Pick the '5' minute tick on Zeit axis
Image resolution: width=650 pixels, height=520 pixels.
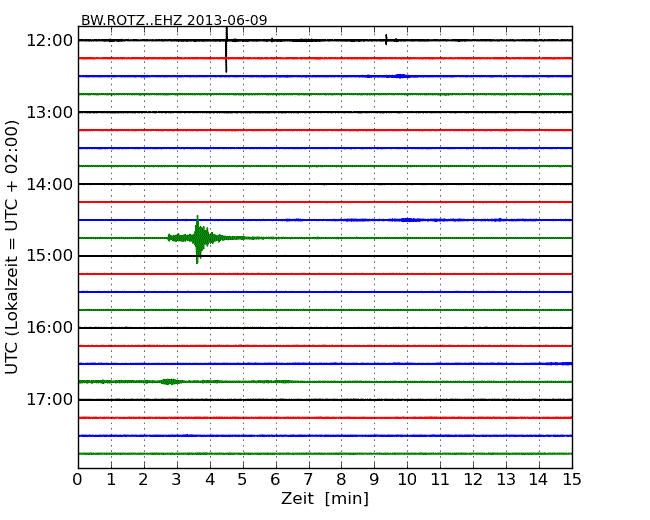243,480
